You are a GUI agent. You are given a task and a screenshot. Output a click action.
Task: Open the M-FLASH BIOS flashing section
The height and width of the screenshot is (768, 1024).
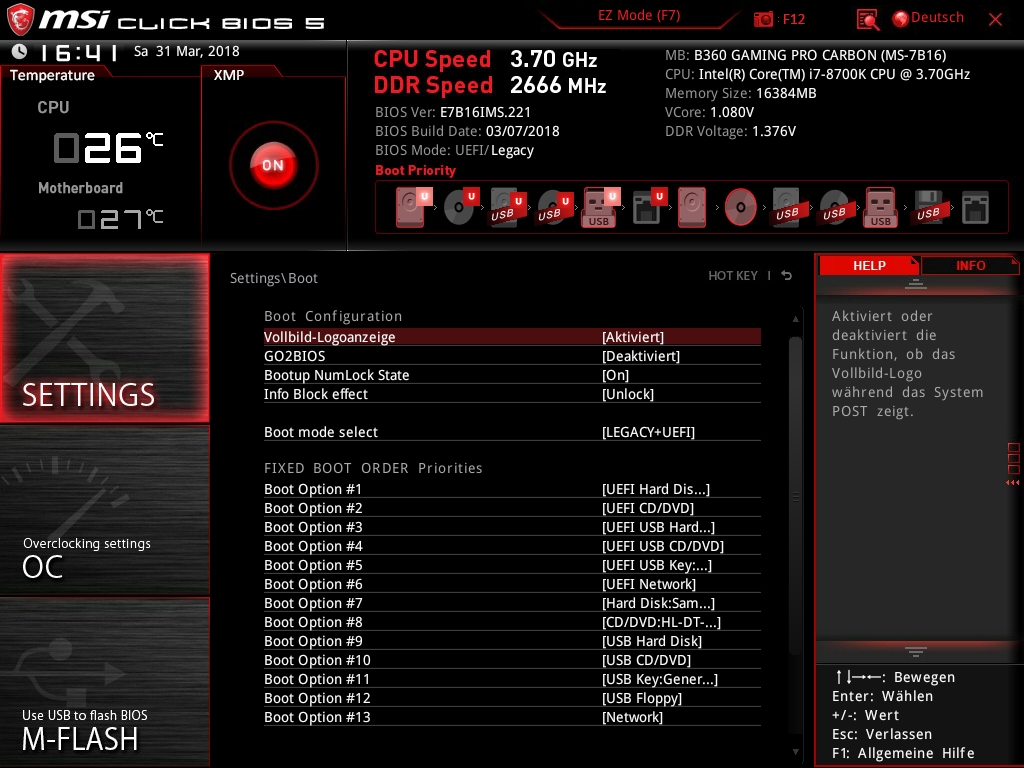(104, 682)
